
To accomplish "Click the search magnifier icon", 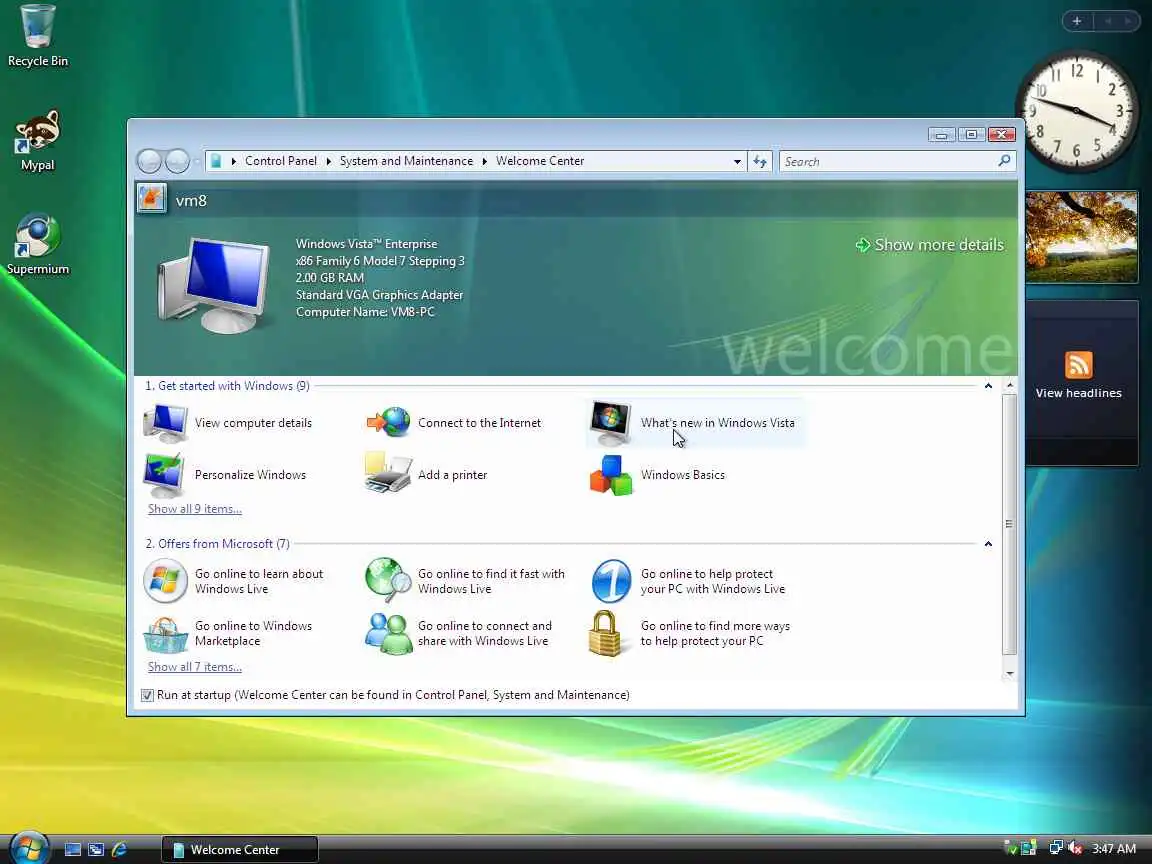I will pyautogui.click(x=1004, y=161).
